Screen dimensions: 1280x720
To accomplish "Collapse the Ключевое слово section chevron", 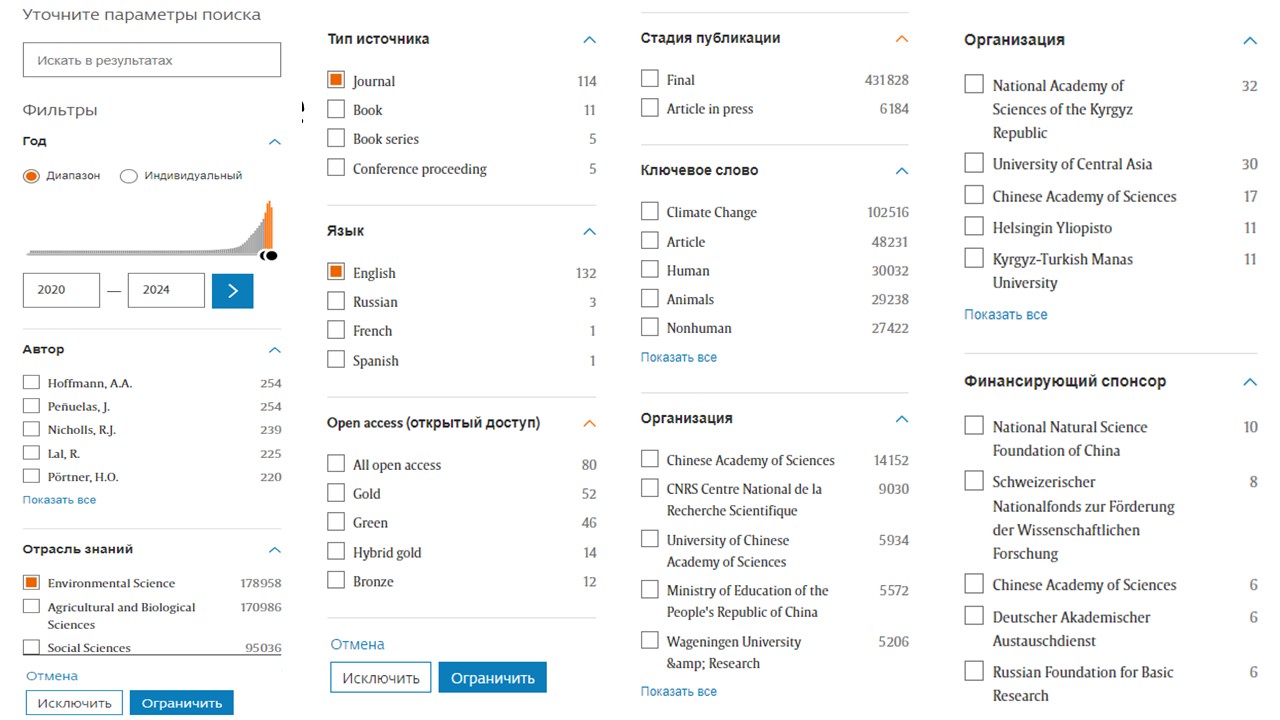I will 901,171.
